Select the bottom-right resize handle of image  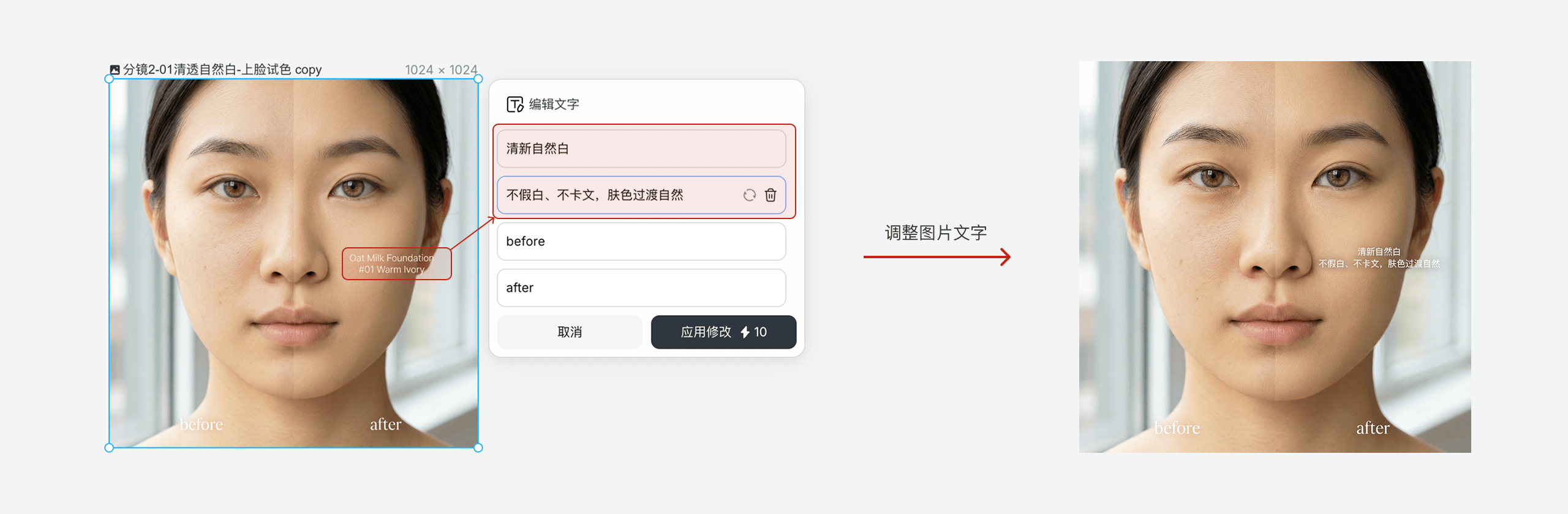pos(478,448)
